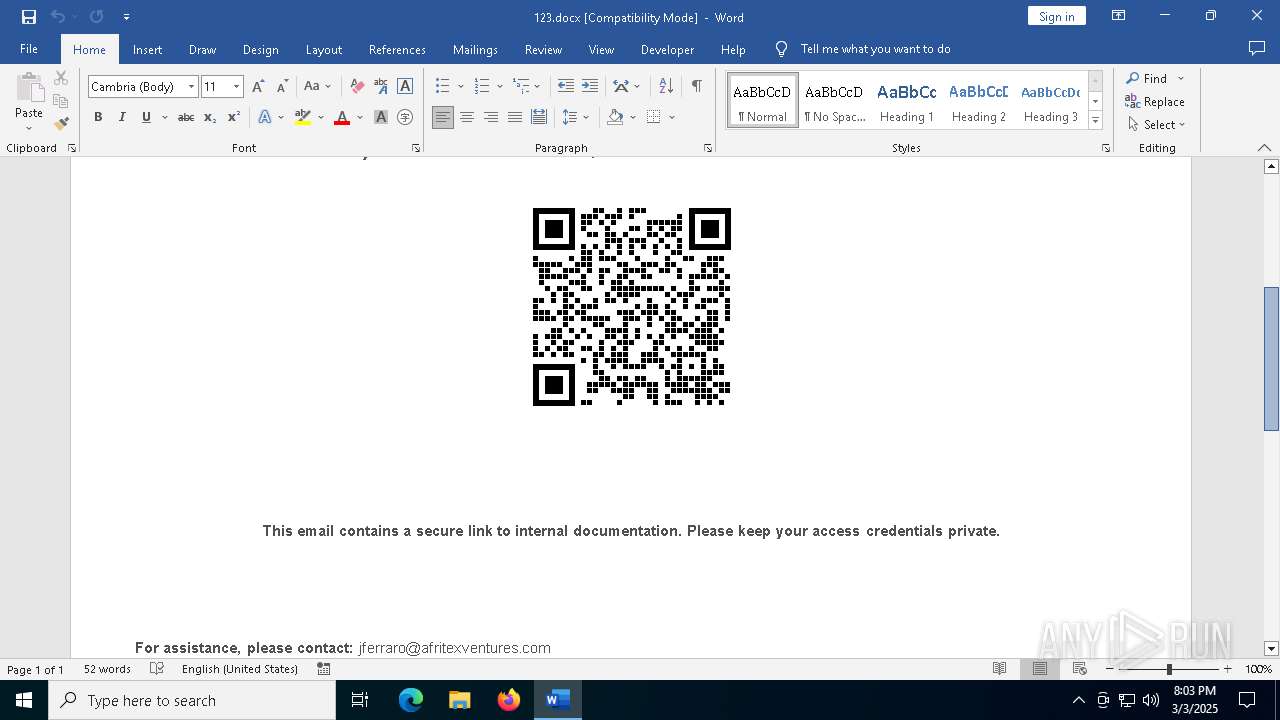Open the font size dropdown
This screenshot has width=1280, height=720.
pos(237,87)
